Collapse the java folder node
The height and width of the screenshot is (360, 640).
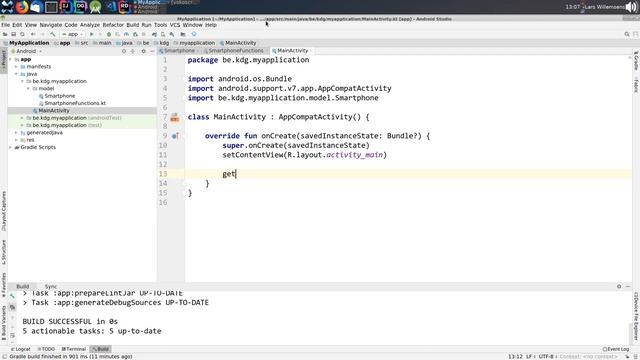tap(16, 74)
